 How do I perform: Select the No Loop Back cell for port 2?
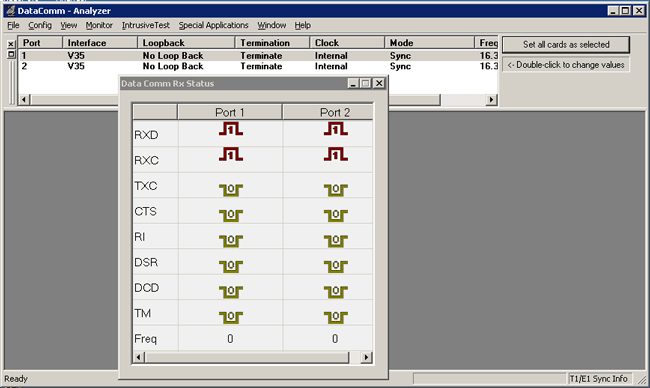(x=173, y=66)
